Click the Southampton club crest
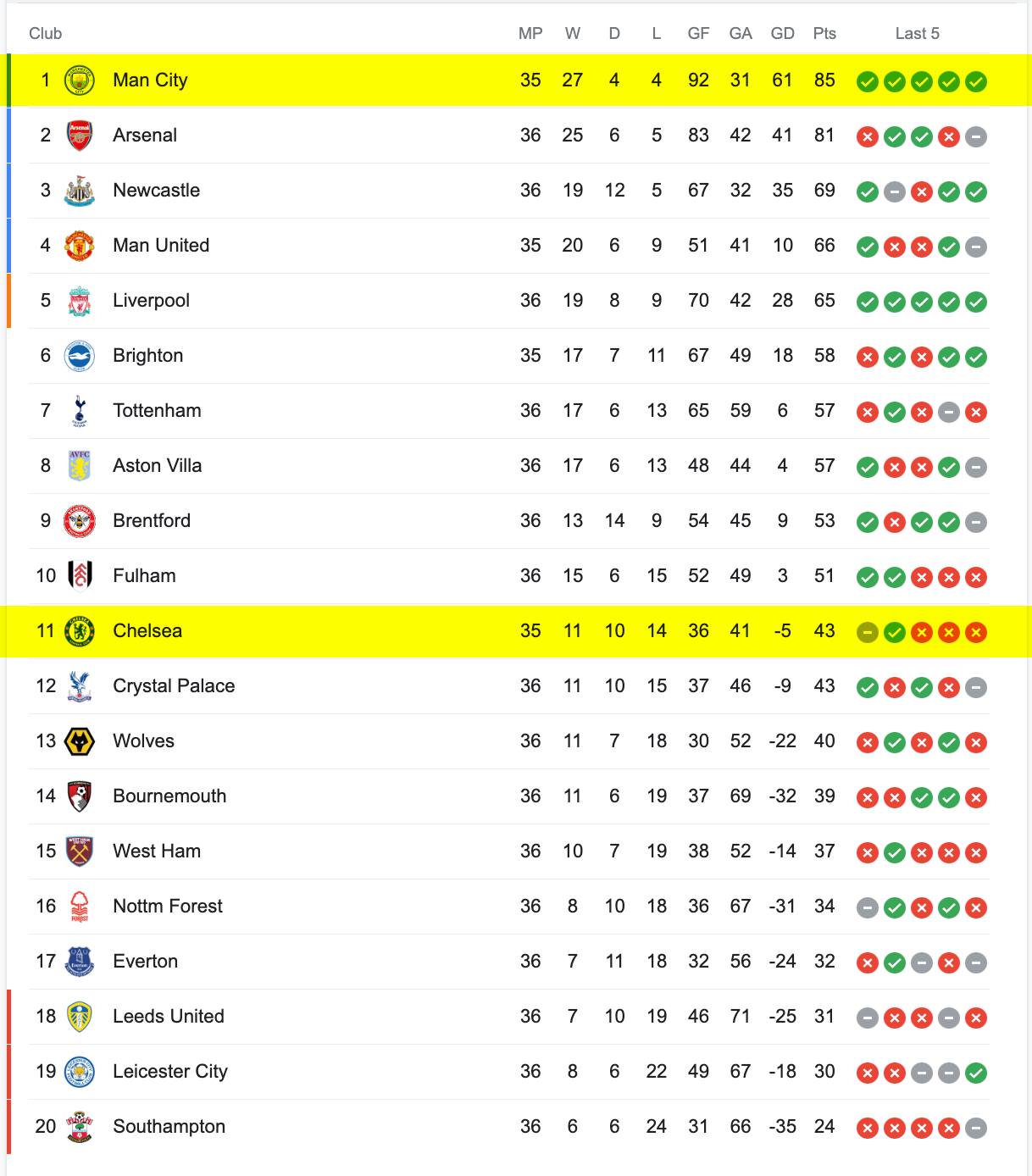The image size is (1032, 1176). (x=80, y=1127)
